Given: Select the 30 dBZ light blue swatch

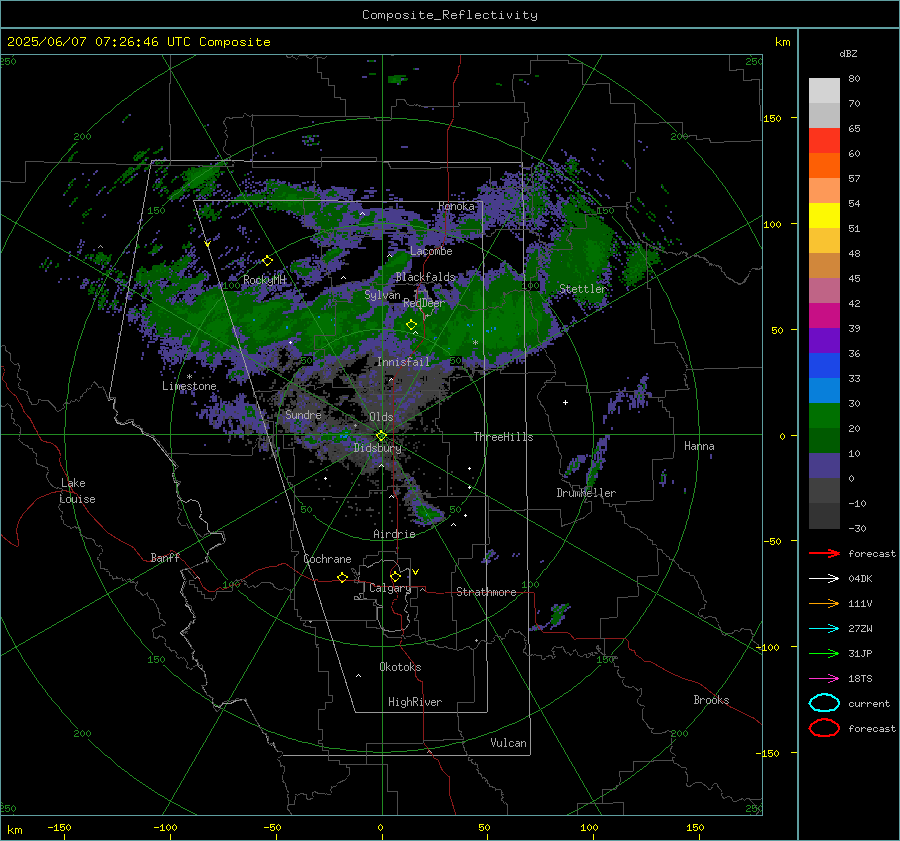Looking at the screenshot, I should [824, 390].
